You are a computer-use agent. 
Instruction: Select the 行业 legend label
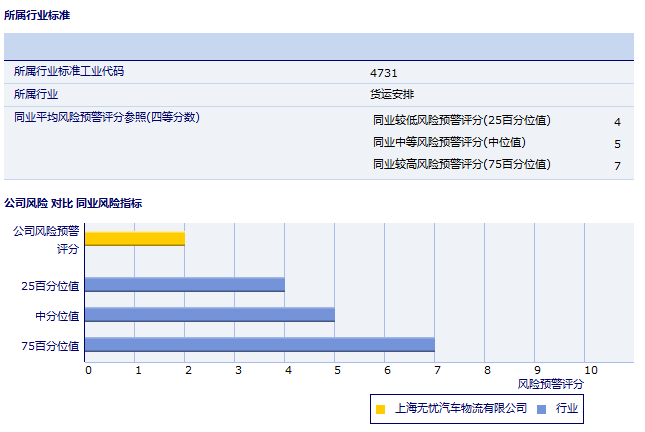pyautogui.click(x=567, y=408)
